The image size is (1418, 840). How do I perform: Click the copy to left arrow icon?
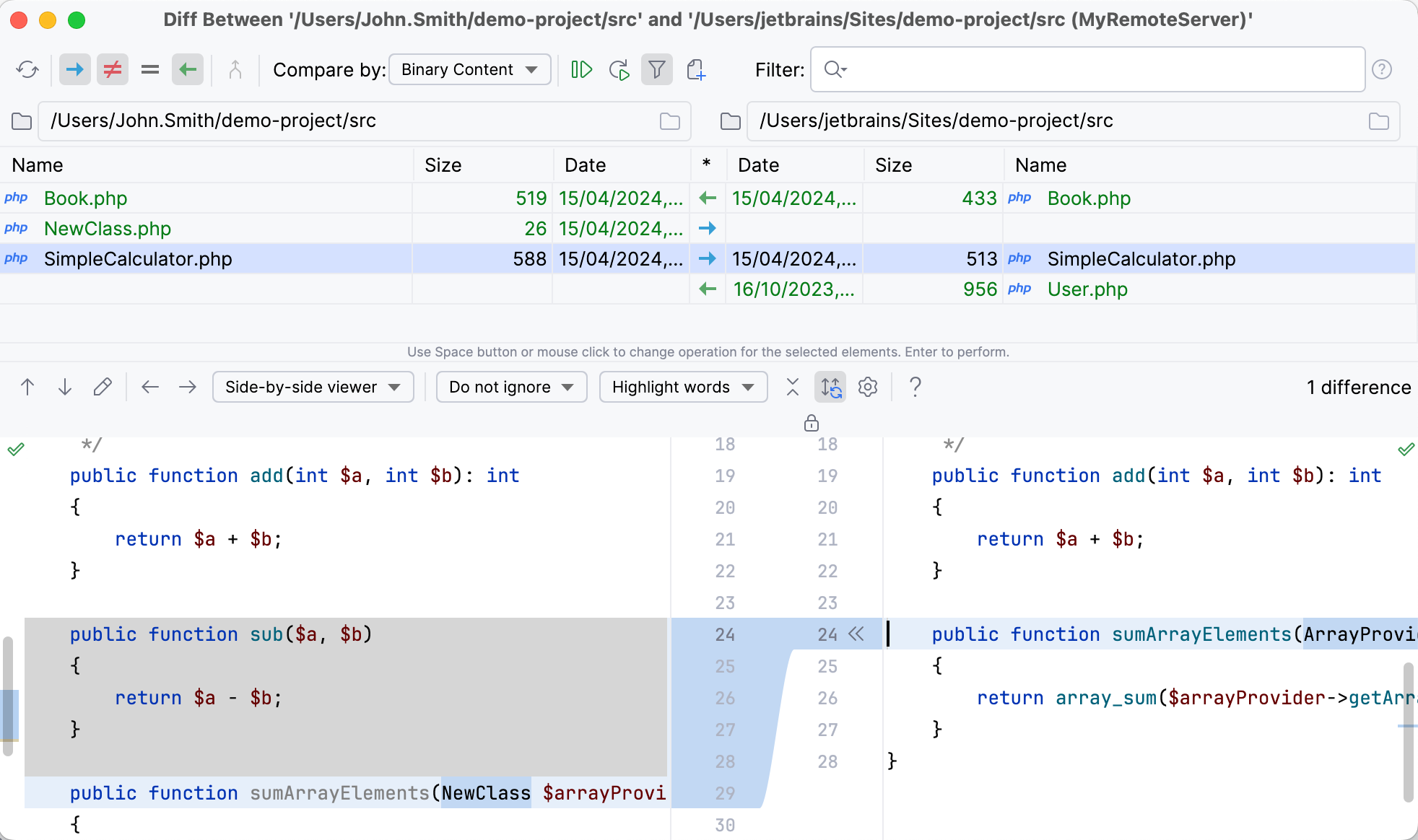[x=186, y=70]
